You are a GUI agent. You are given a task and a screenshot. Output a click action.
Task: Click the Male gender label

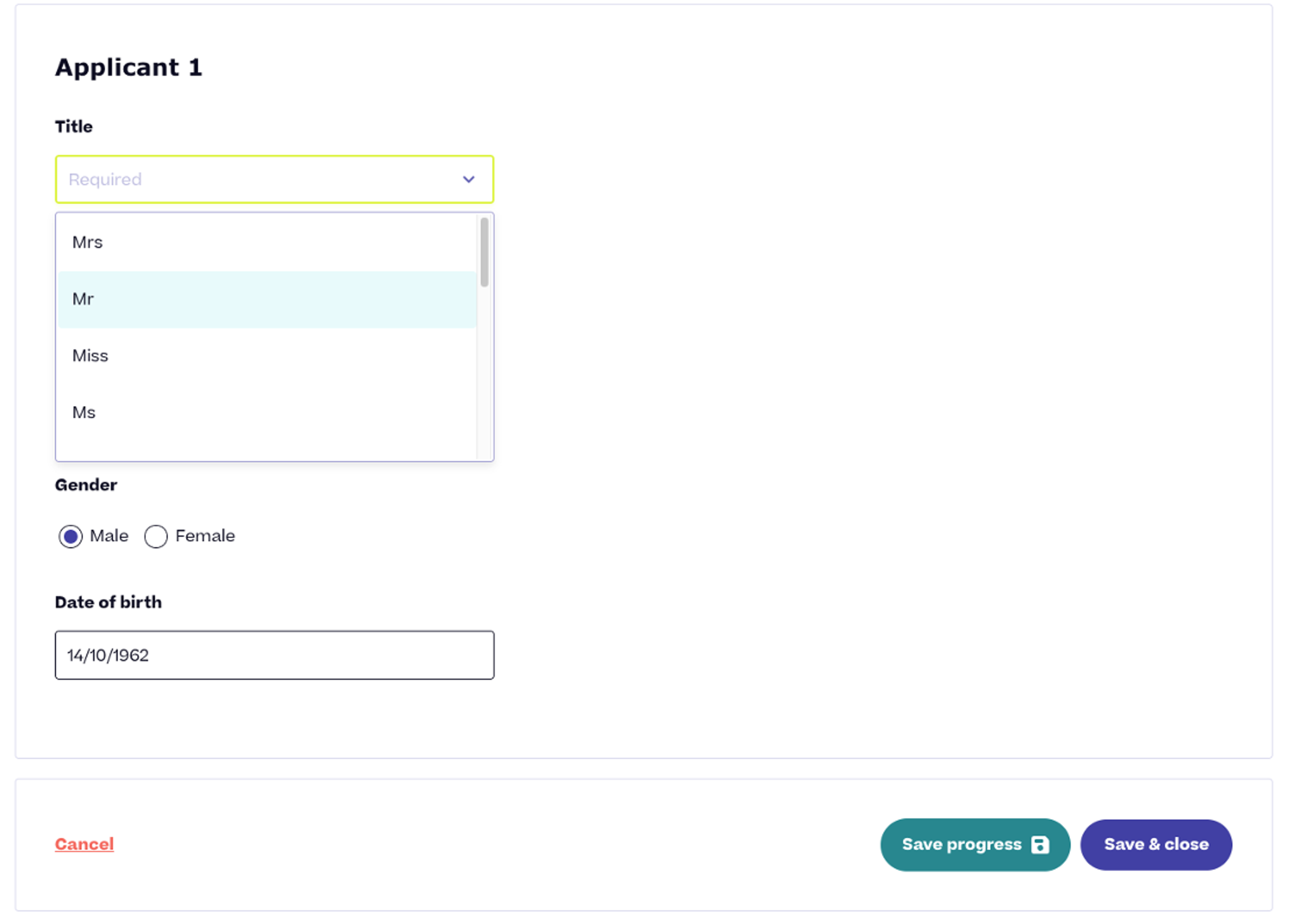(x=109, y=536)
